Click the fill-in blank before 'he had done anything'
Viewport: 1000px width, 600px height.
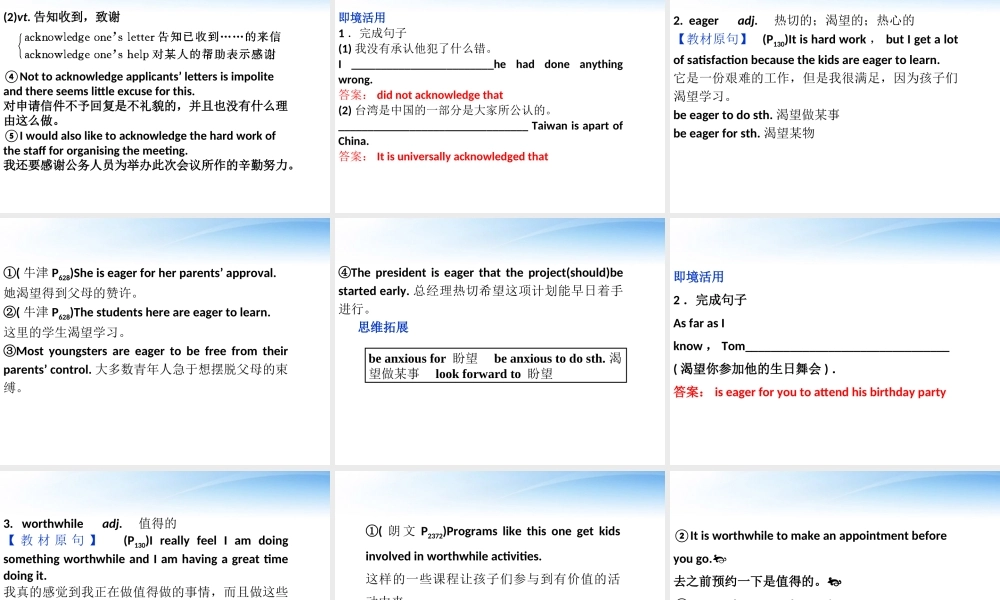[422, 64]
